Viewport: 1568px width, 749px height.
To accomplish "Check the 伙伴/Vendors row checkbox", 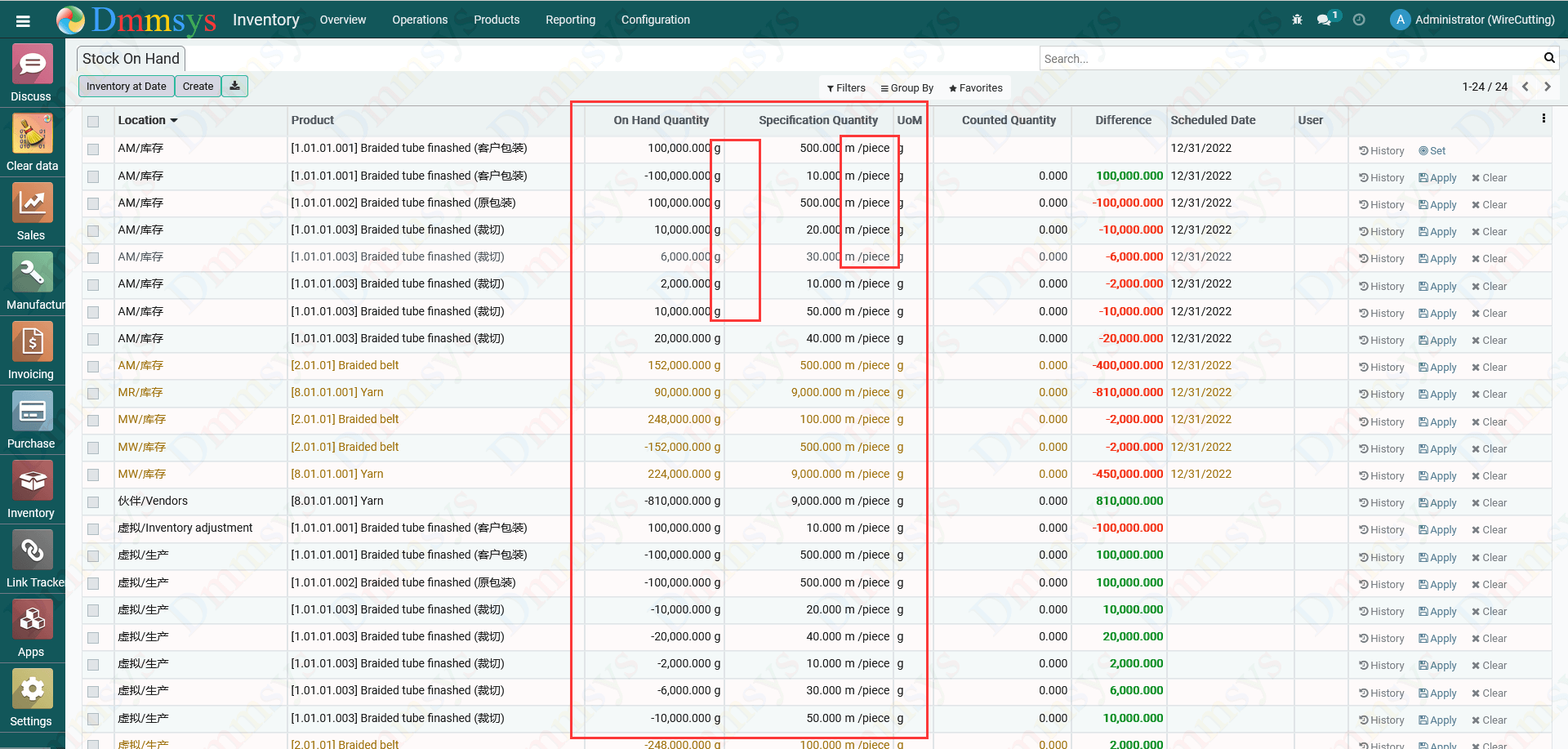I will tap(93, 502).
